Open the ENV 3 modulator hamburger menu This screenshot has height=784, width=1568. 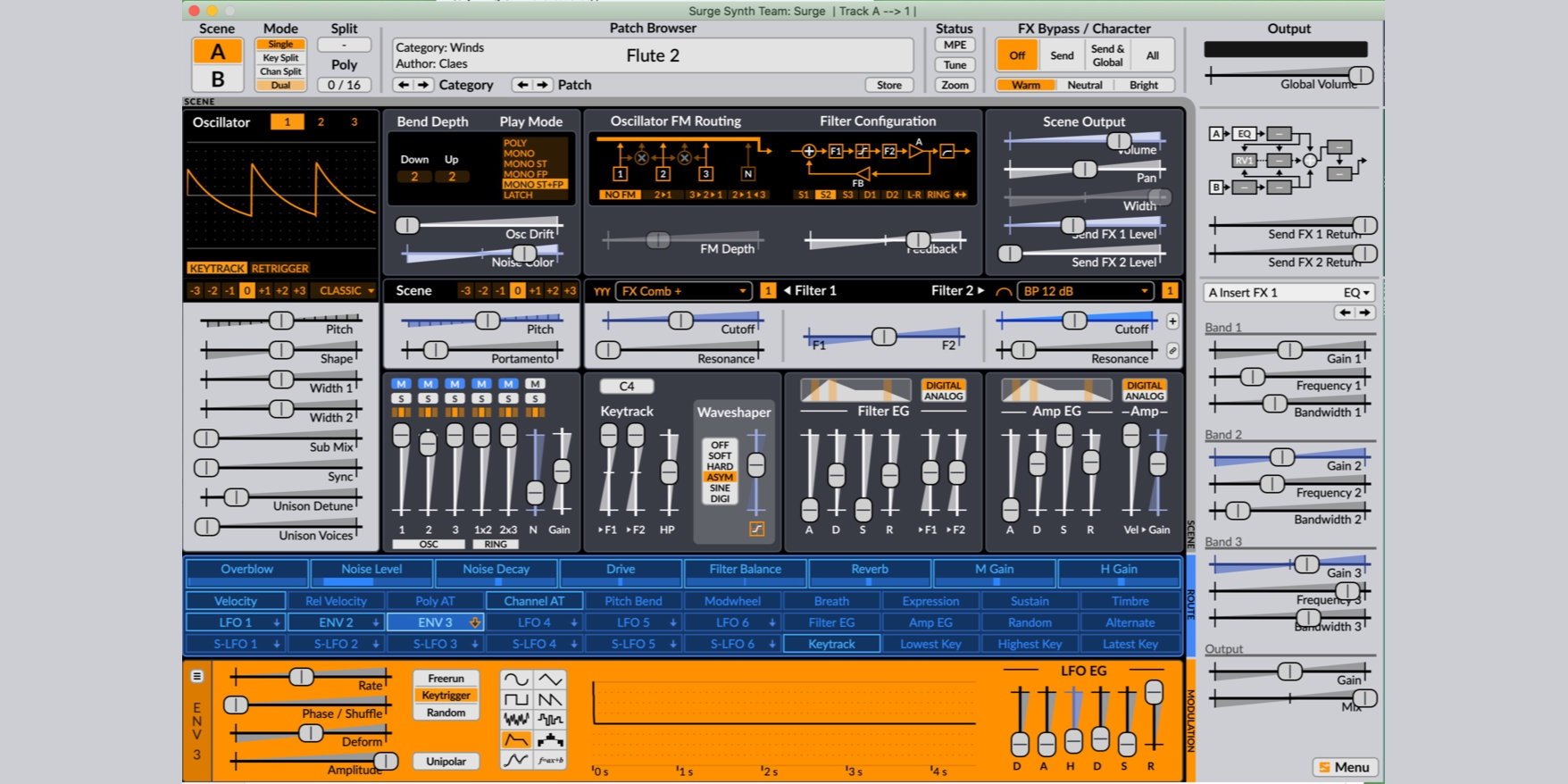pyautogui.click(x=196, y=677)
